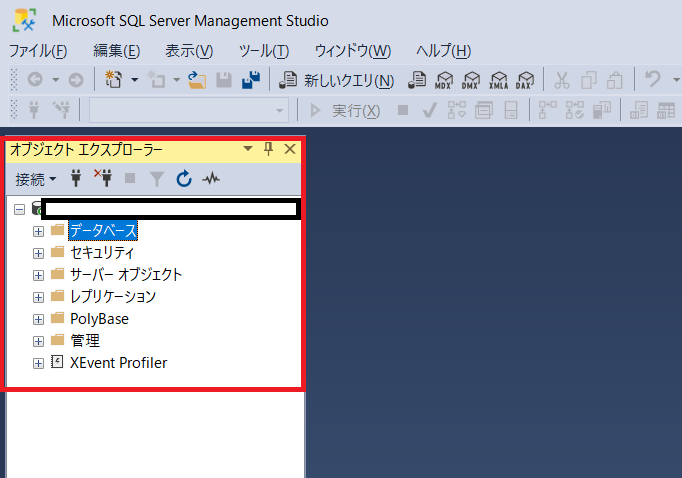Viewport: 682px width, 478px height.
Task: Expand the XEvent Profiler node
Action: pyautogui.click(x=38, y=364)
